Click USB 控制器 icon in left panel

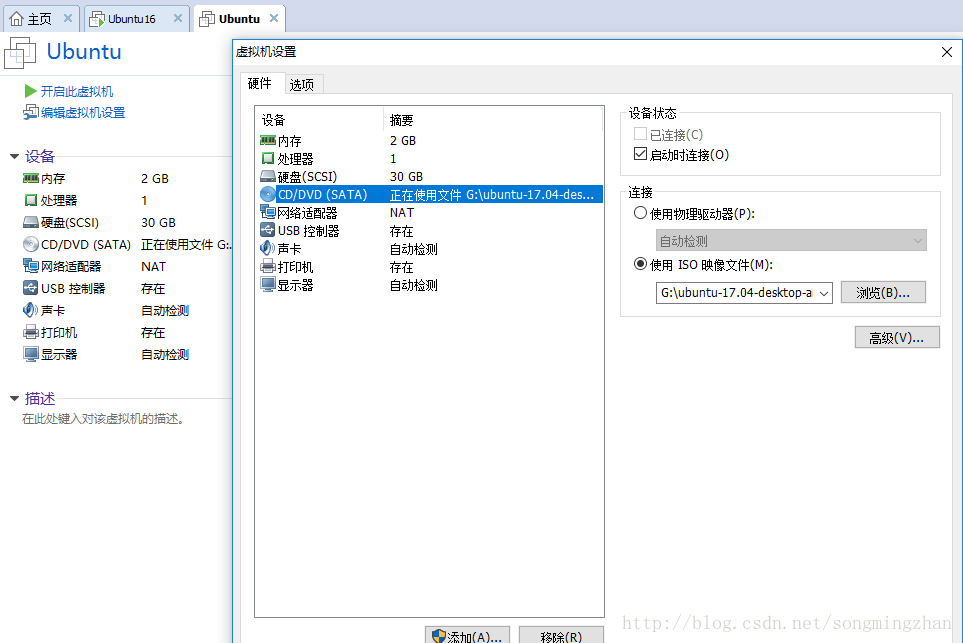pos(31,288)
